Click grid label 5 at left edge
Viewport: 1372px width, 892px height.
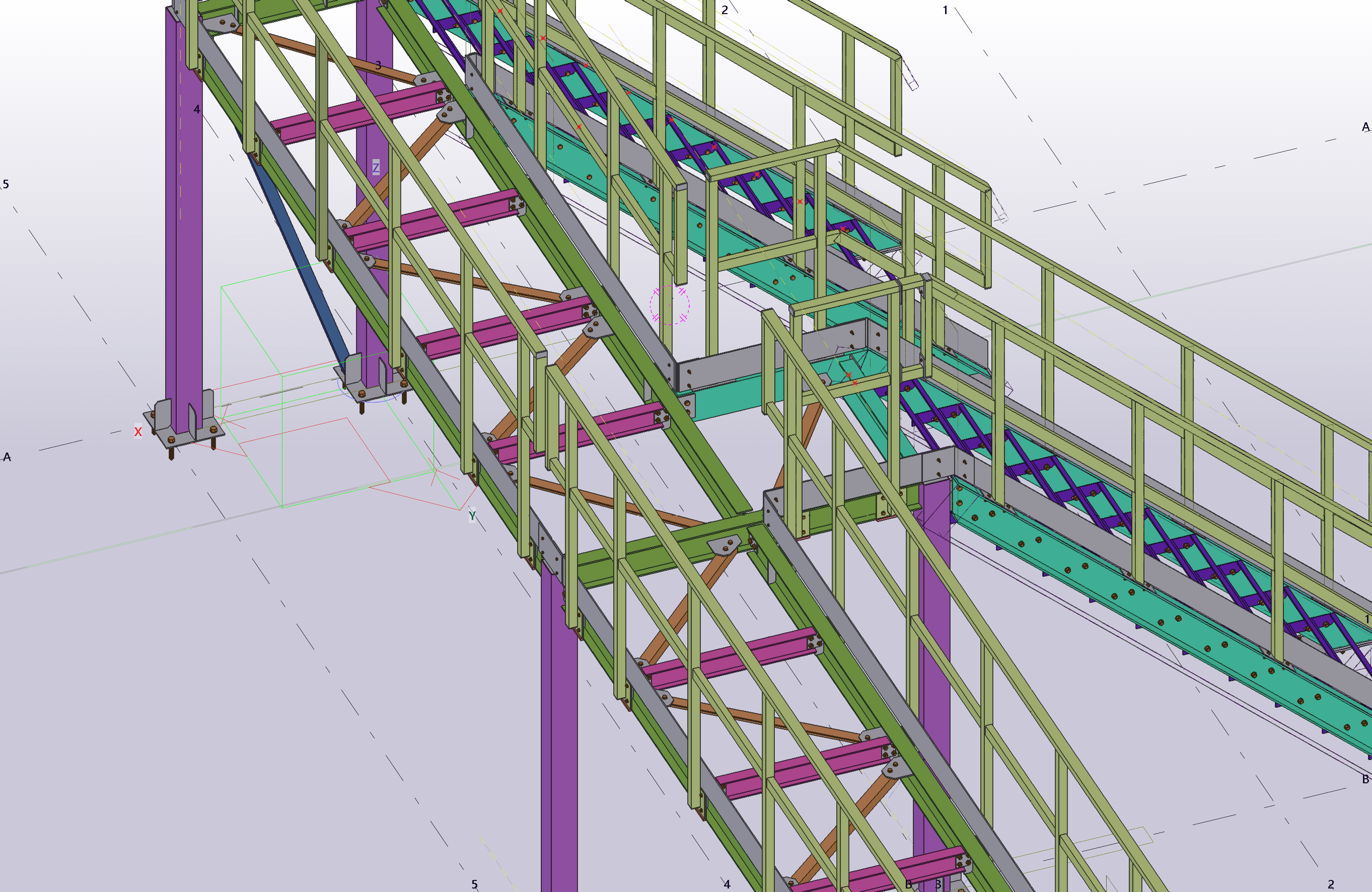[x=6, y=184]
